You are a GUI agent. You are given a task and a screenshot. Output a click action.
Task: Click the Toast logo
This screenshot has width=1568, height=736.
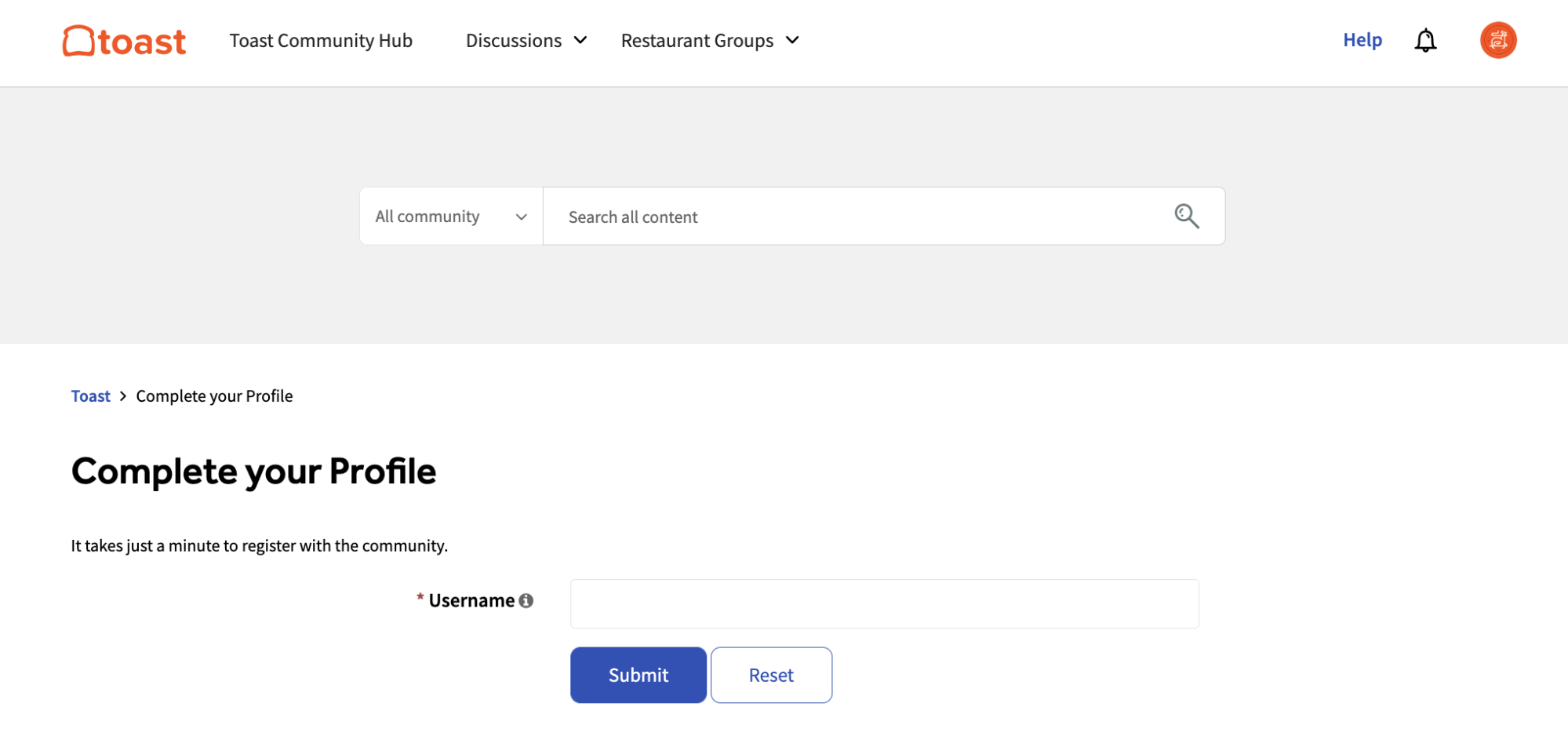[x=124, y=41]
